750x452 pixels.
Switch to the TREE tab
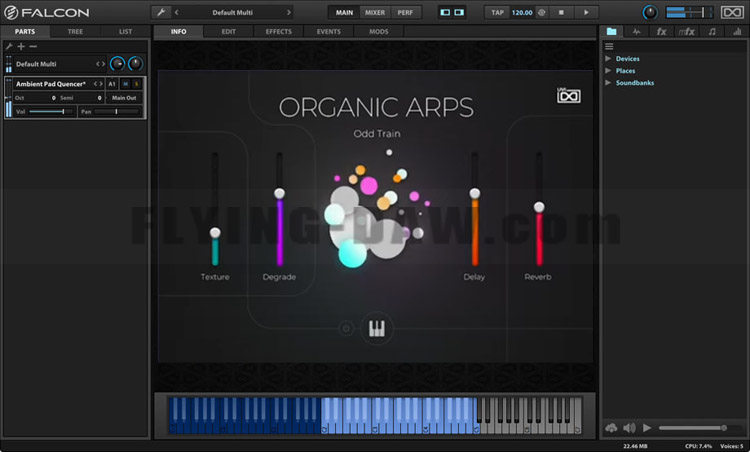75,32
